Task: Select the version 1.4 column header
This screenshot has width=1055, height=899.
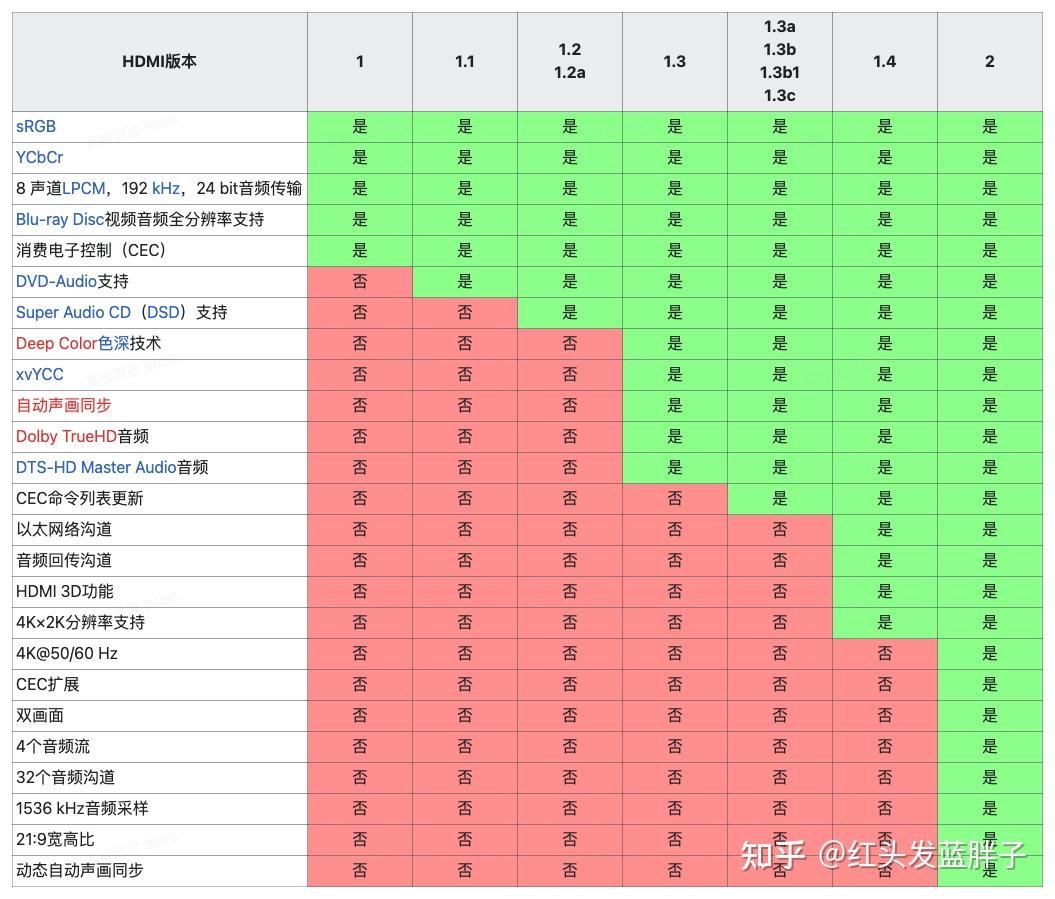Action: point(885,61)
